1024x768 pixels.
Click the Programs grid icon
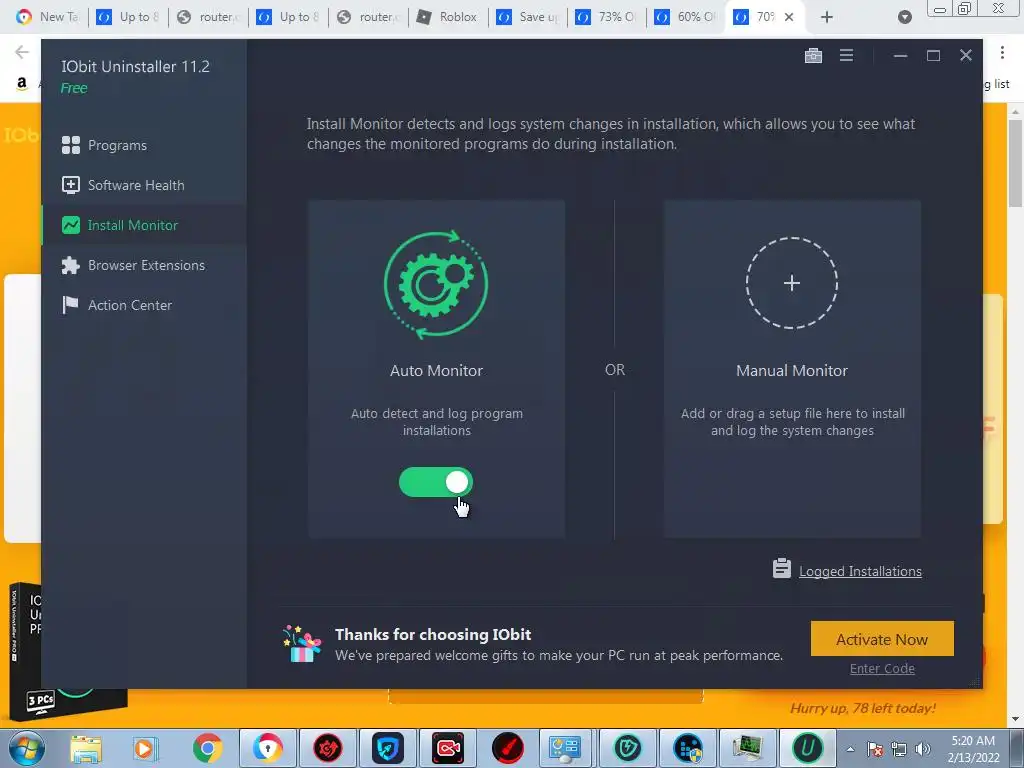(x=71, y=145)
